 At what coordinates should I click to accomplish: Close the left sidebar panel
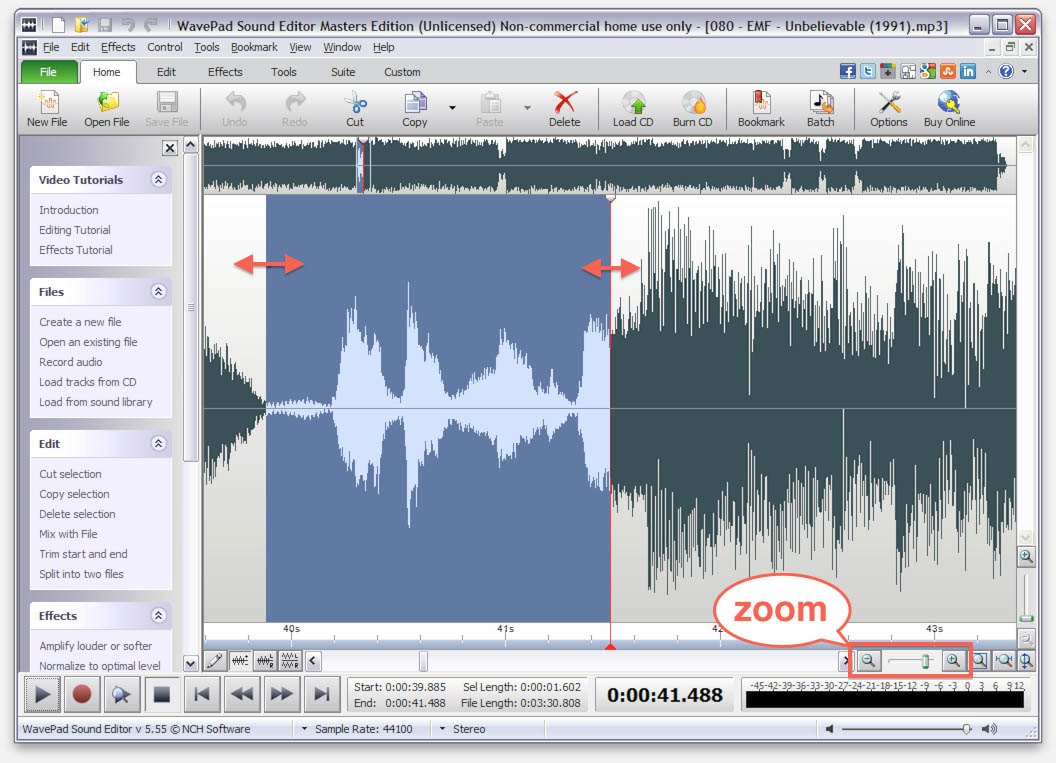click(x=170, y=147)
